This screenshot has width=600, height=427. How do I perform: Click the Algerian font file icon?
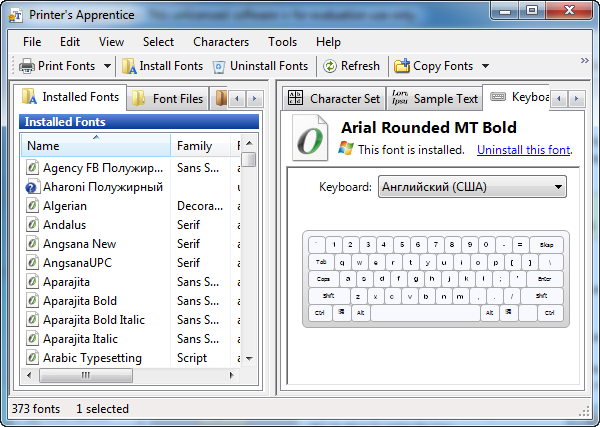32,206
